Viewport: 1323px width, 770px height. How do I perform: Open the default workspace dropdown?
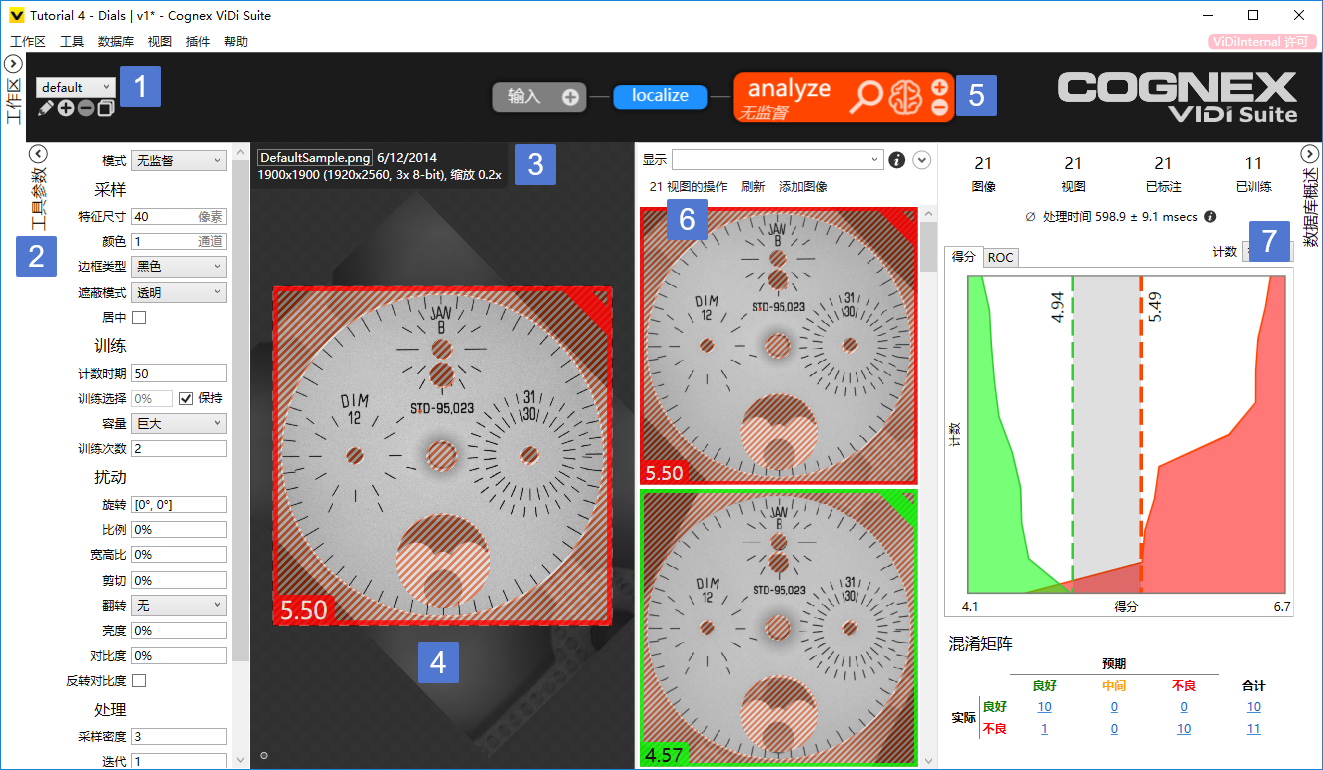[x=76, y=88]
